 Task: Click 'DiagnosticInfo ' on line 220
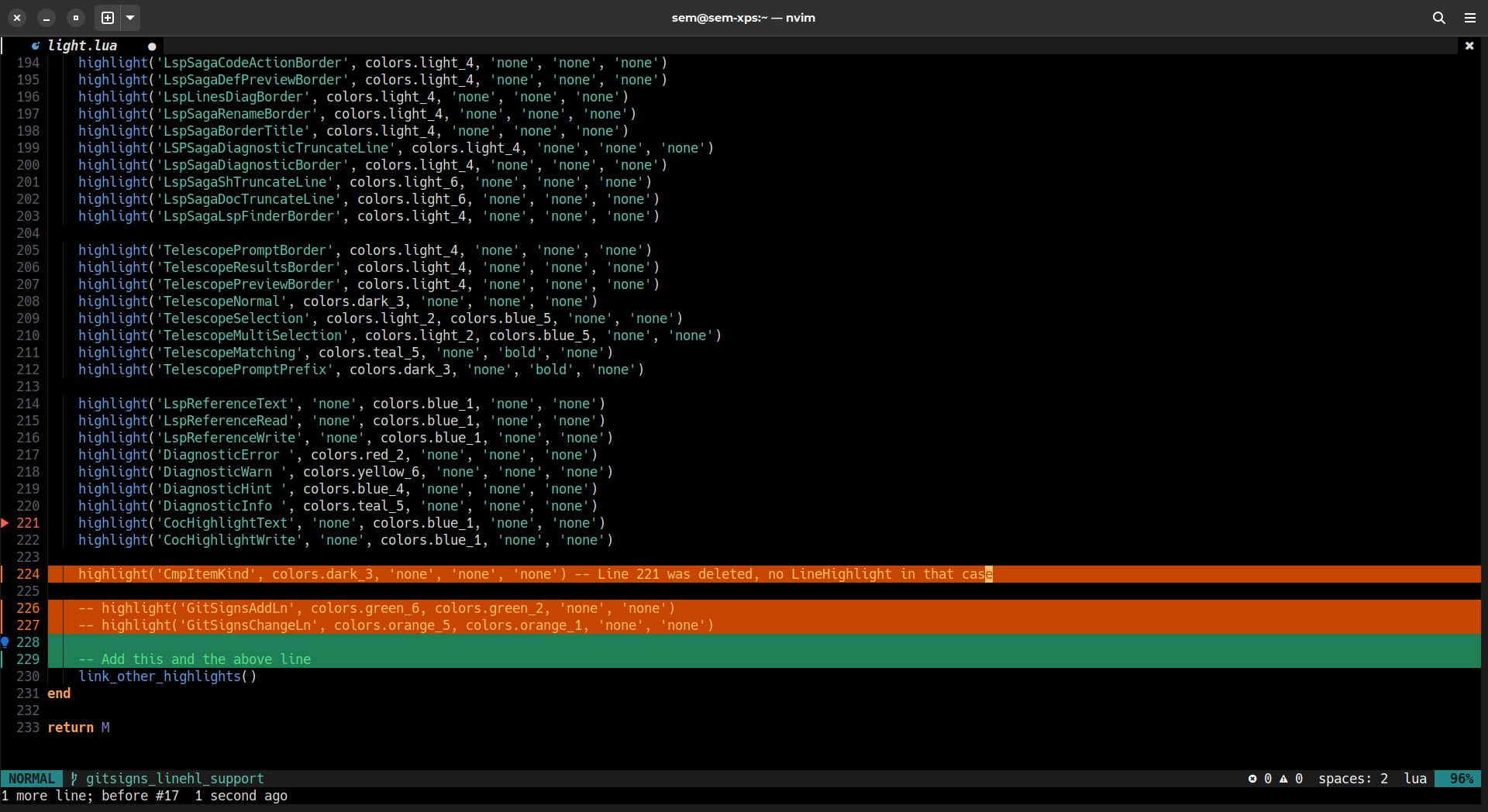pos(222,506)
